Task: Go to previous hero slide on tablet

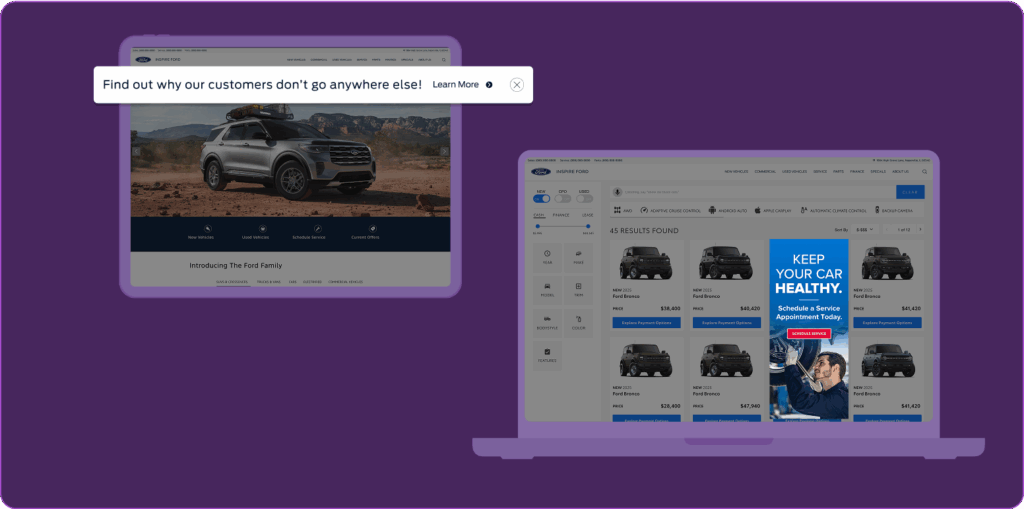Action: (x=136, y=152)
